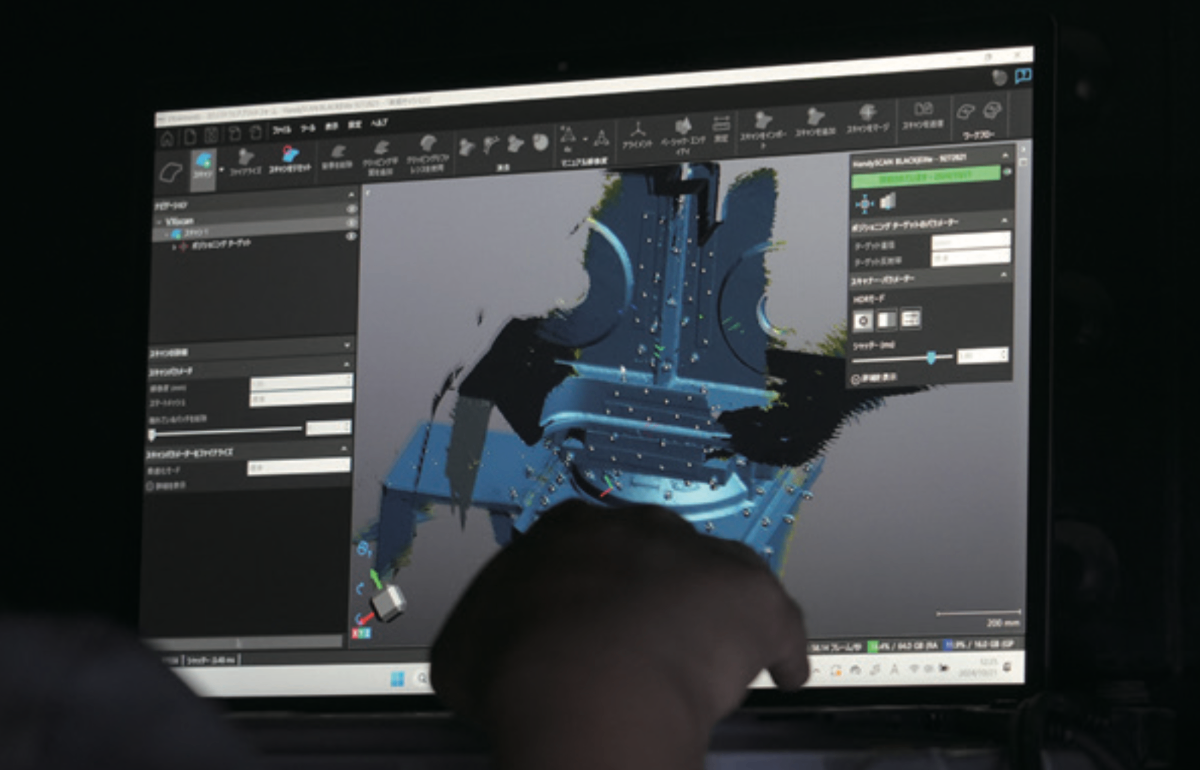
Task: Toggle visibility eye for VXscan node
Action: (x=351, y=222)
